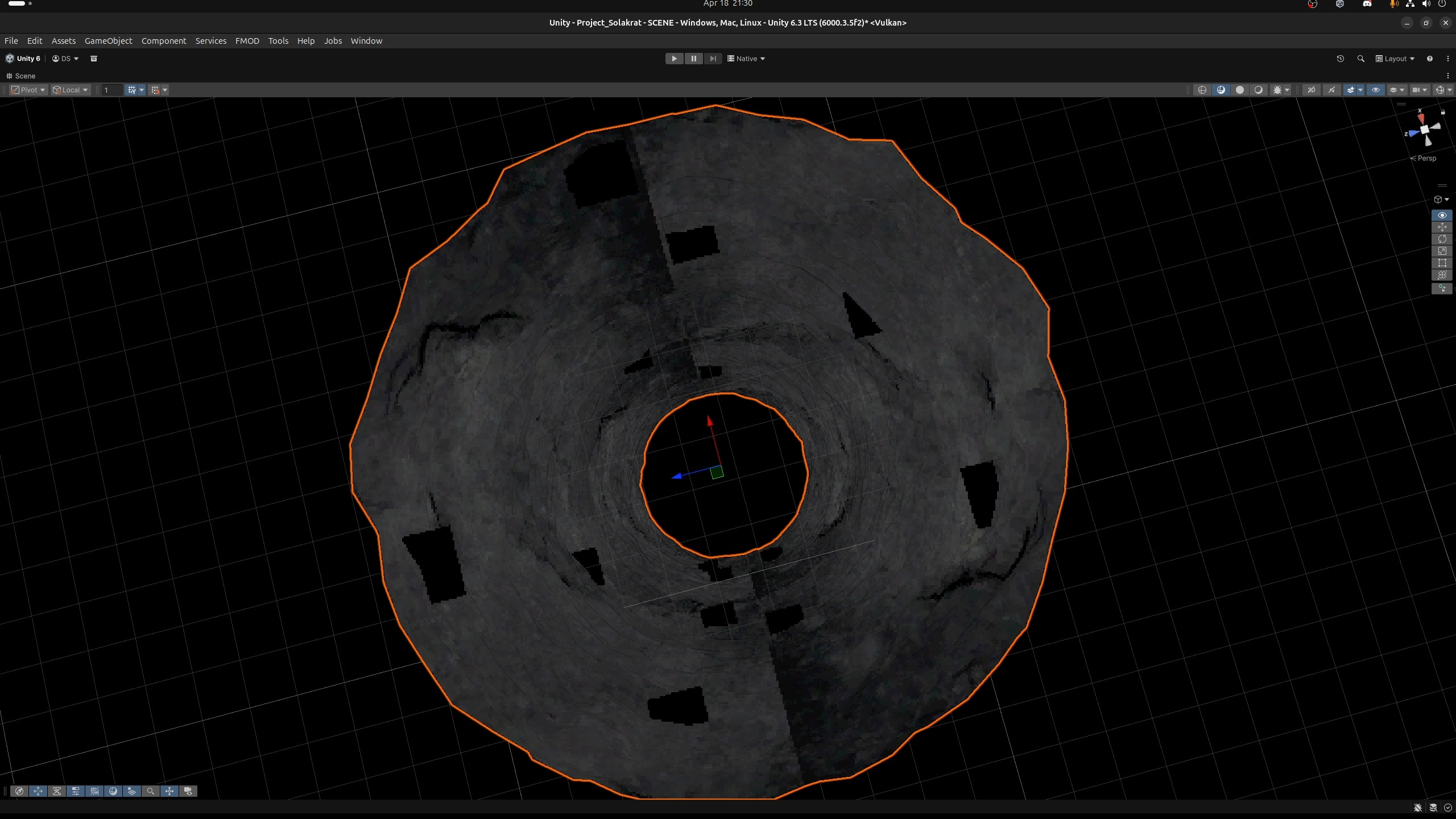Click the red X axis cone on gizmo
This screenshot has height=819, width=1456.
[x=1421, y=118]
